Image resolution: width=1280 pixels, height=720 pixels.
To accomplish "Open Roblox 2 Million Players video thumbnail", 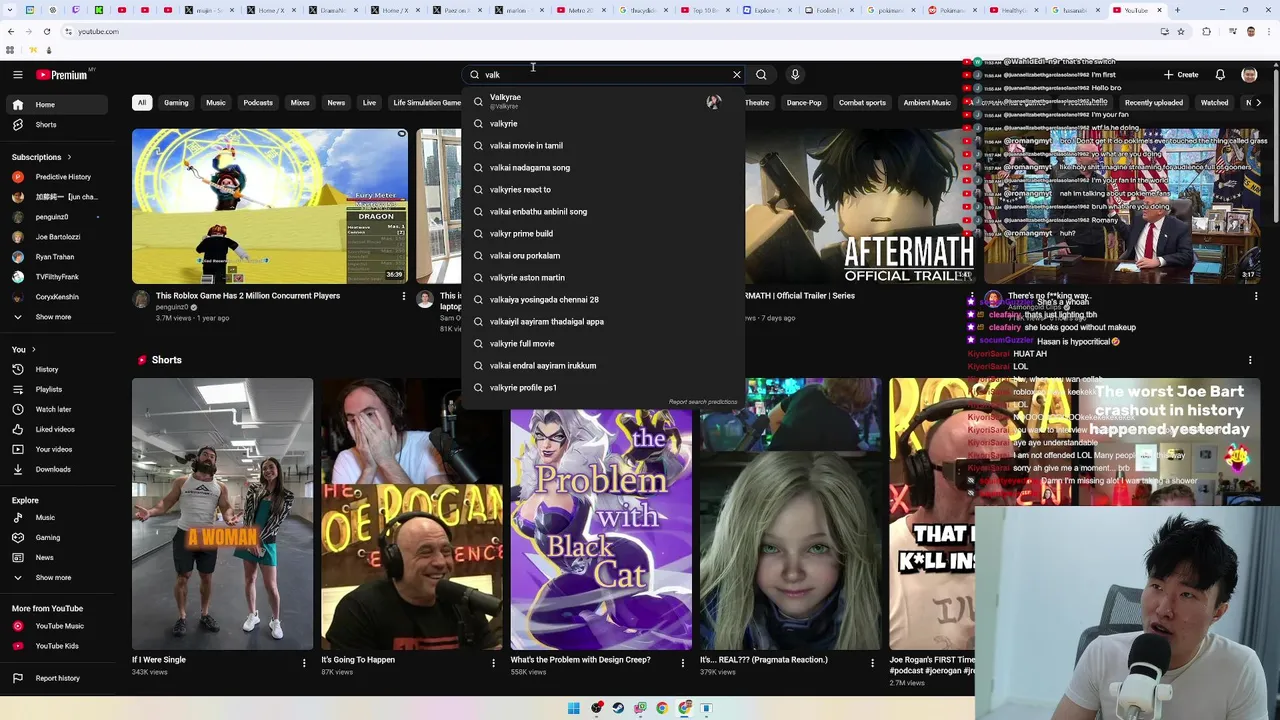I will tap(270, 206).
